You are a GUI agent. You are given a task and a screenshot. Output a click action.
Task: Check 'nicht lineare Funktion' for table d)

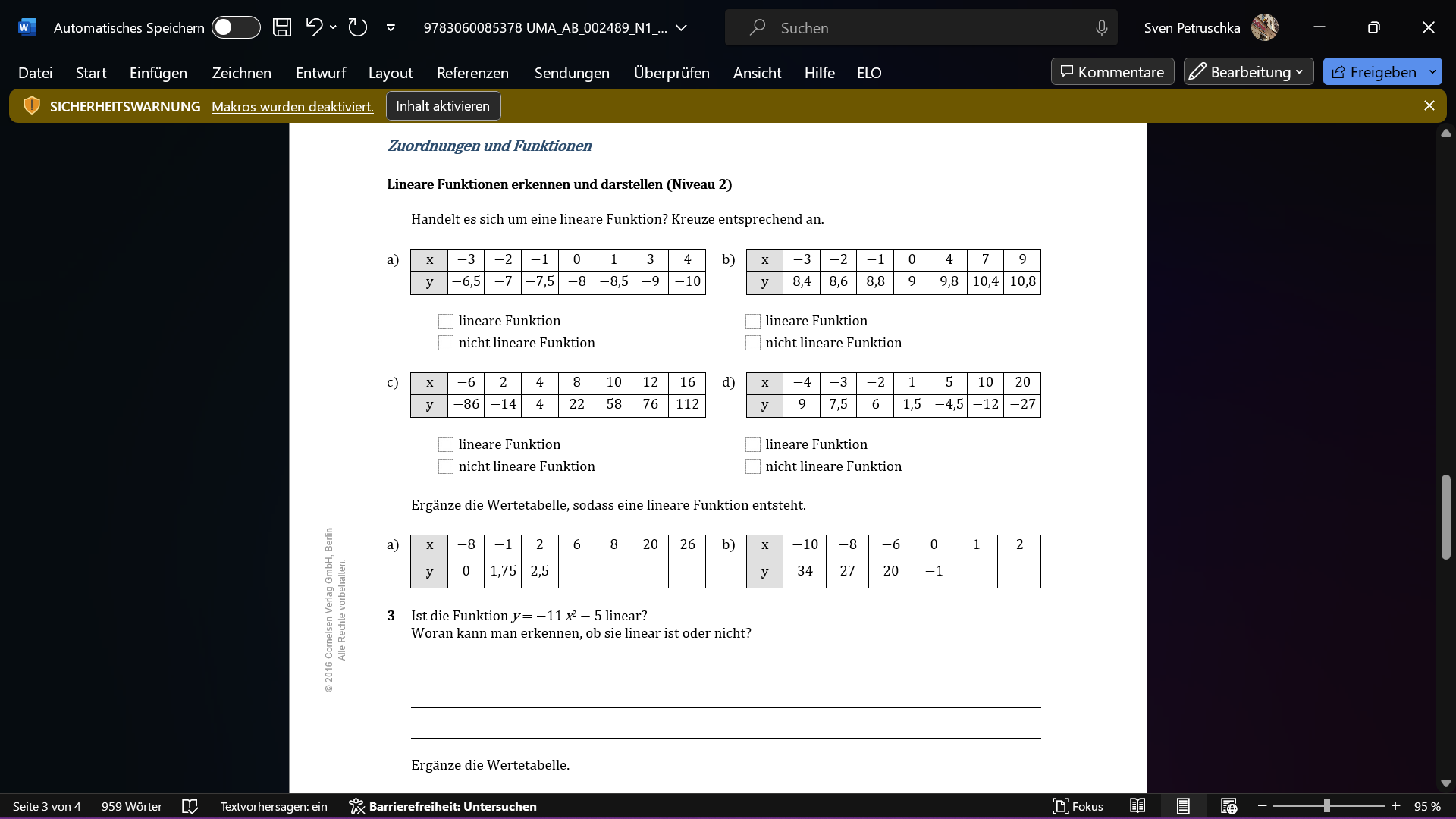[753, 466]
